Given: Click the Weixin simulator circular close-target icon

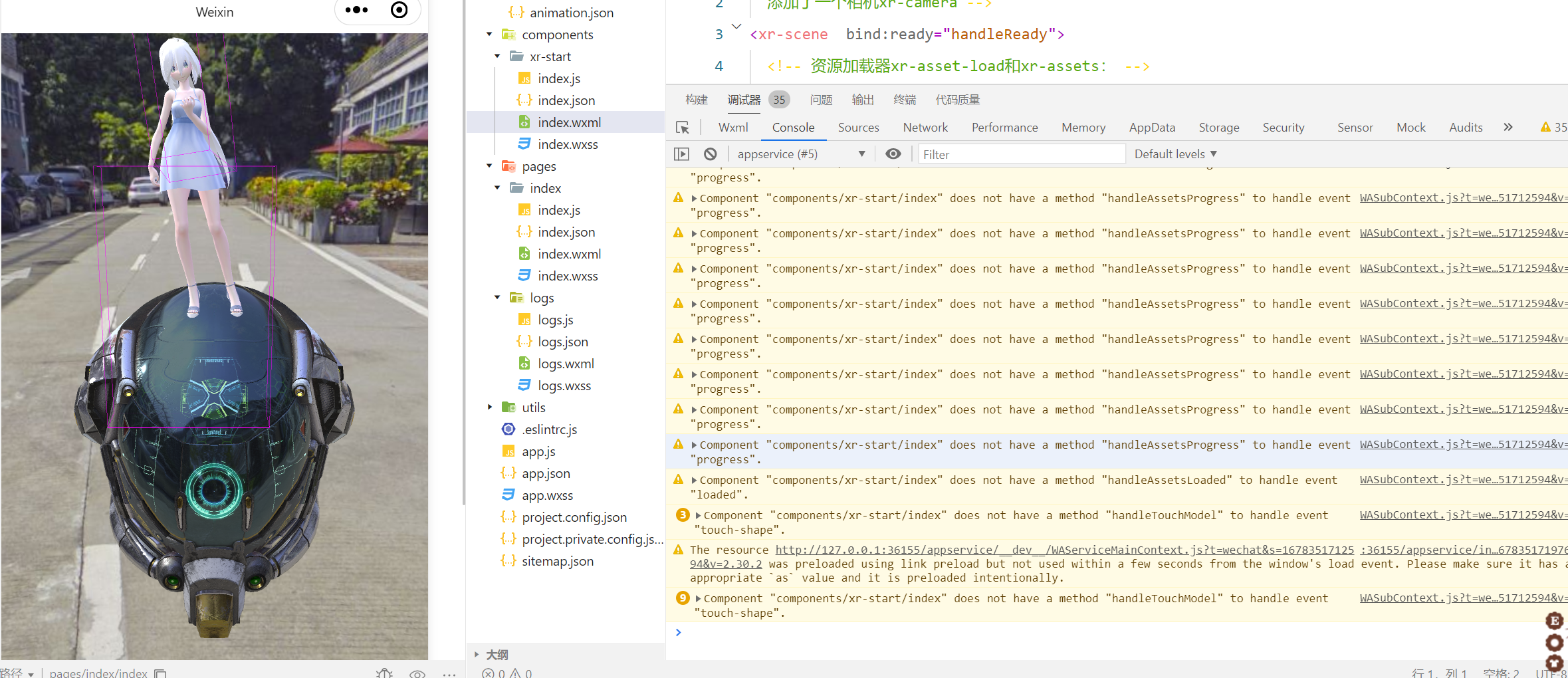Looking at the screenshot, I should coord(399,10).
